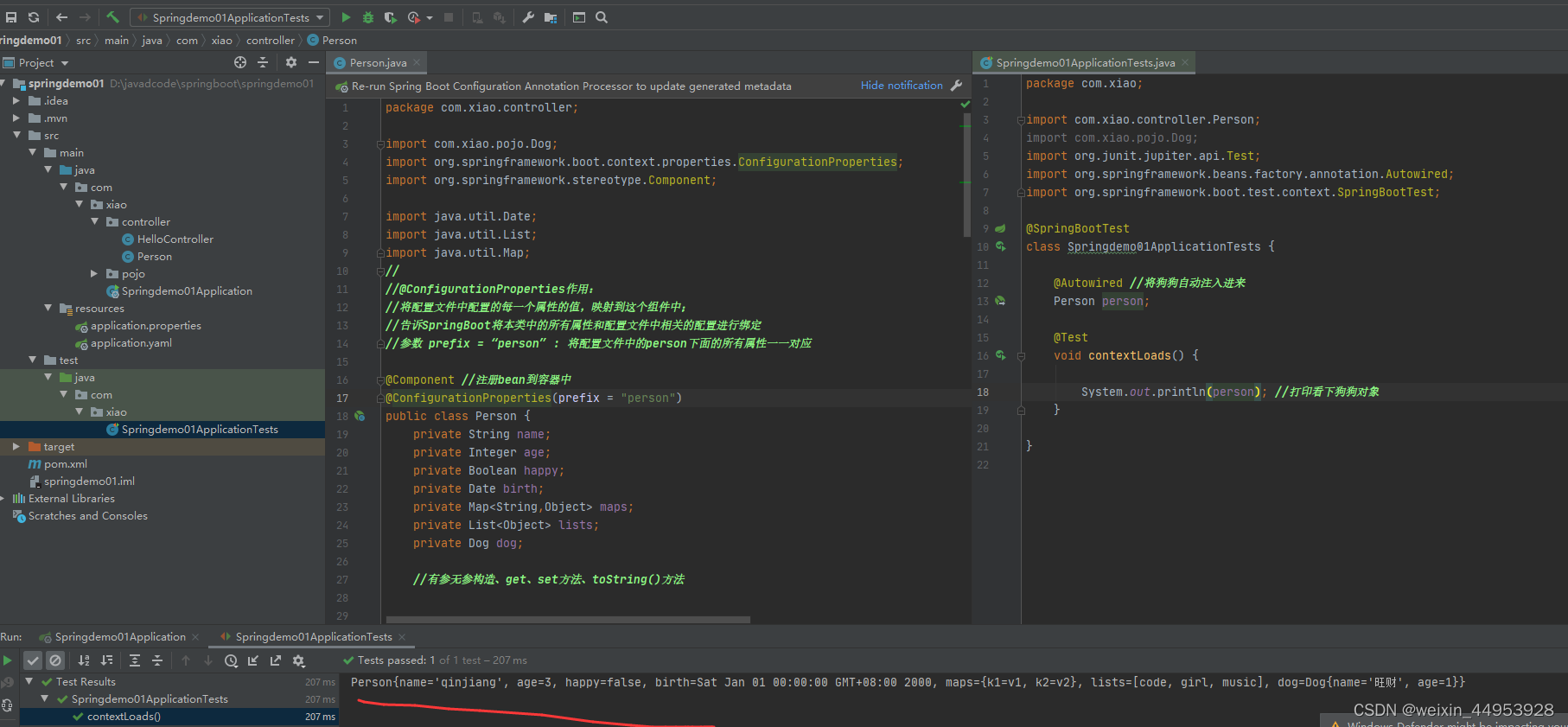Select Scratches and Consoles node
This screenshot has width=1568, height=727.
[87, 515]
